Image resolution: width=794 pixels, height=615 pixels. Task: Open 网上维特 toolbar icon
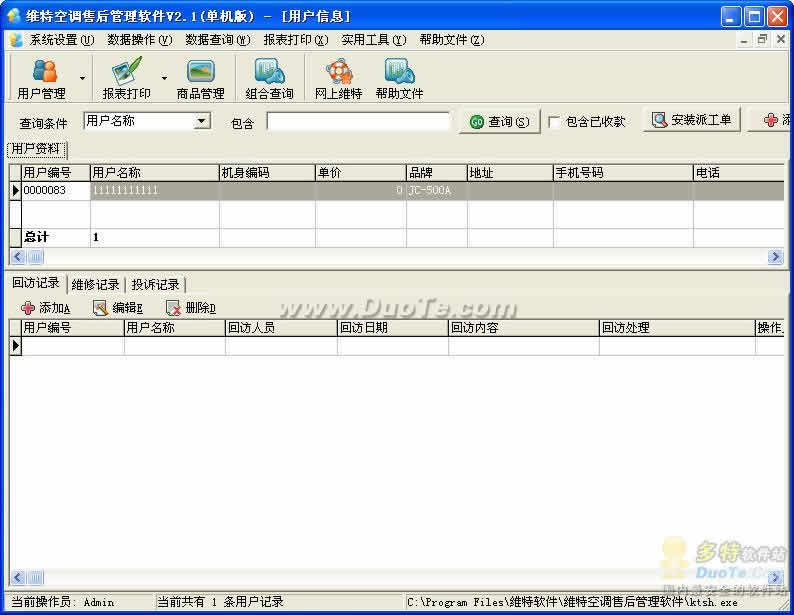(338, 78)
